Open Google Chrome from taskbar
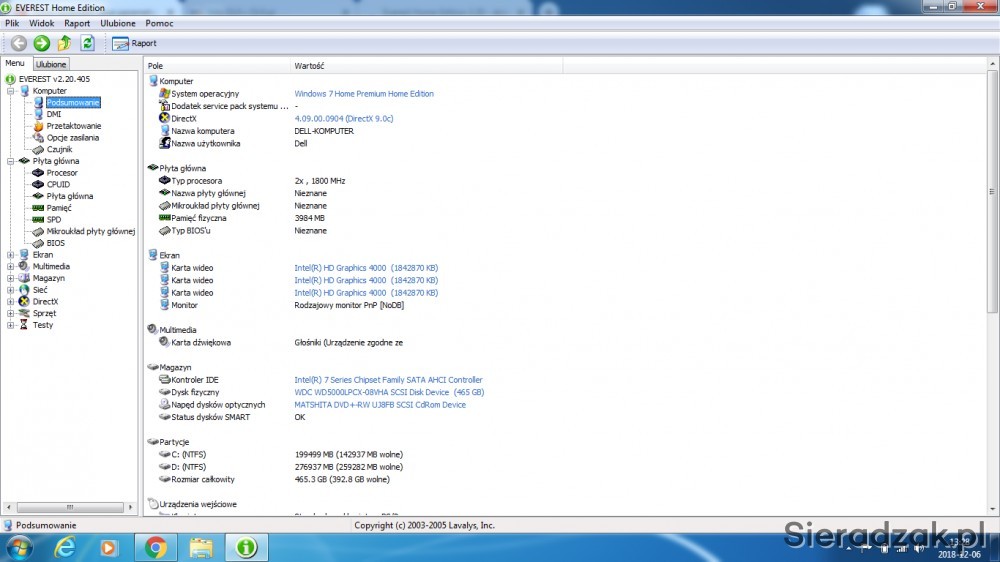 (155, 547)
